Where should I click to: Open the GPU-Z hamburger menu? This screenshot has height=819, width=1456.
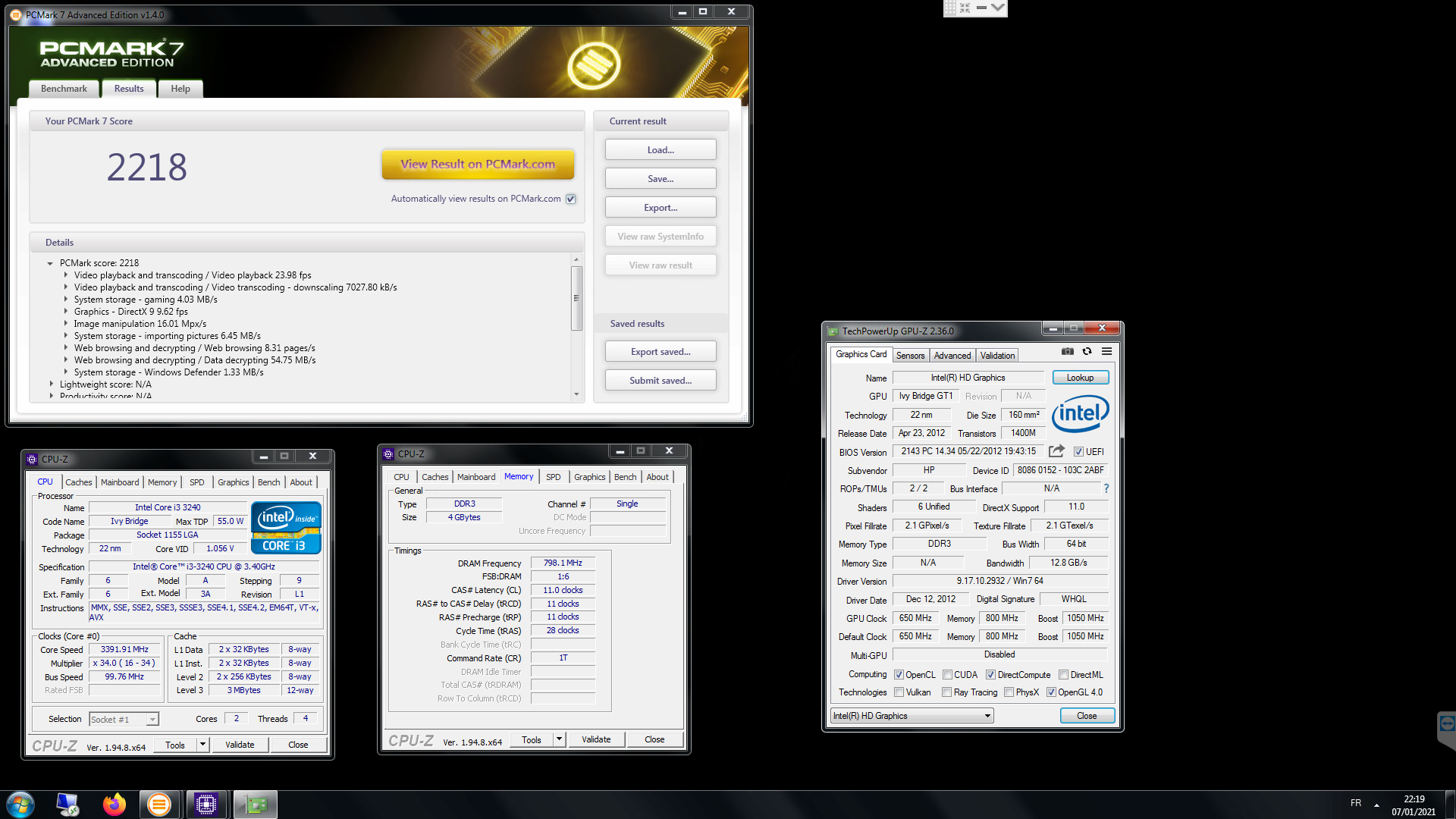[1106, 351]
